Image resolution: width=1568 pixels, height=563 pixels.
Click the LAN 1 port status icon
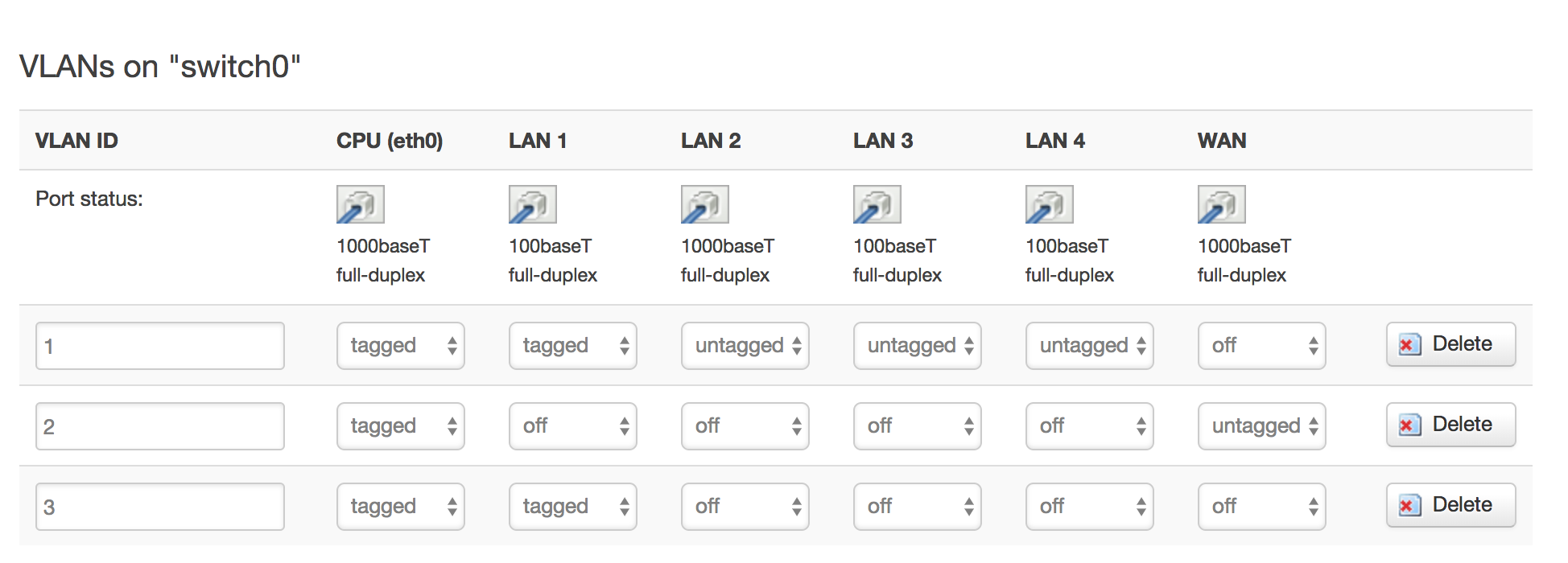click(x=532, y=204)
